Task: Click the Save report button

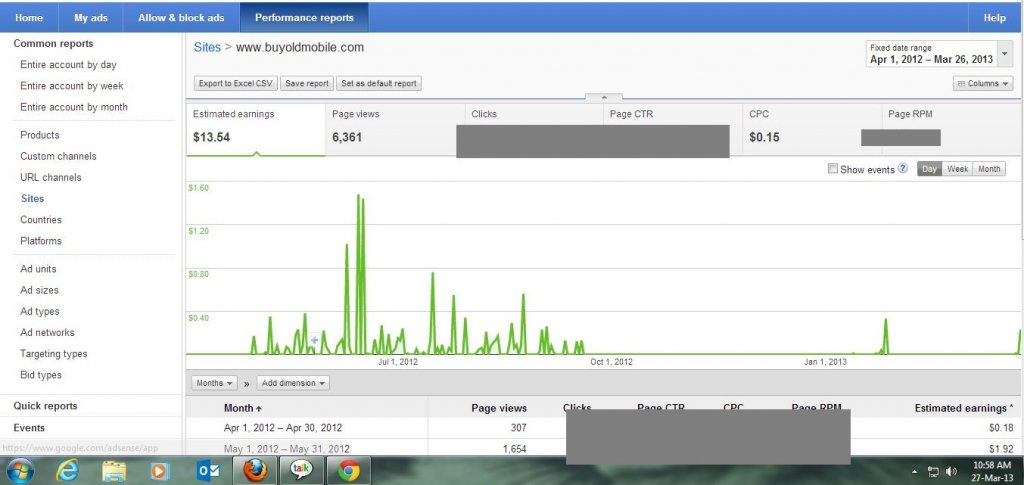Action: pyautogui.click(x=307, y=84)
